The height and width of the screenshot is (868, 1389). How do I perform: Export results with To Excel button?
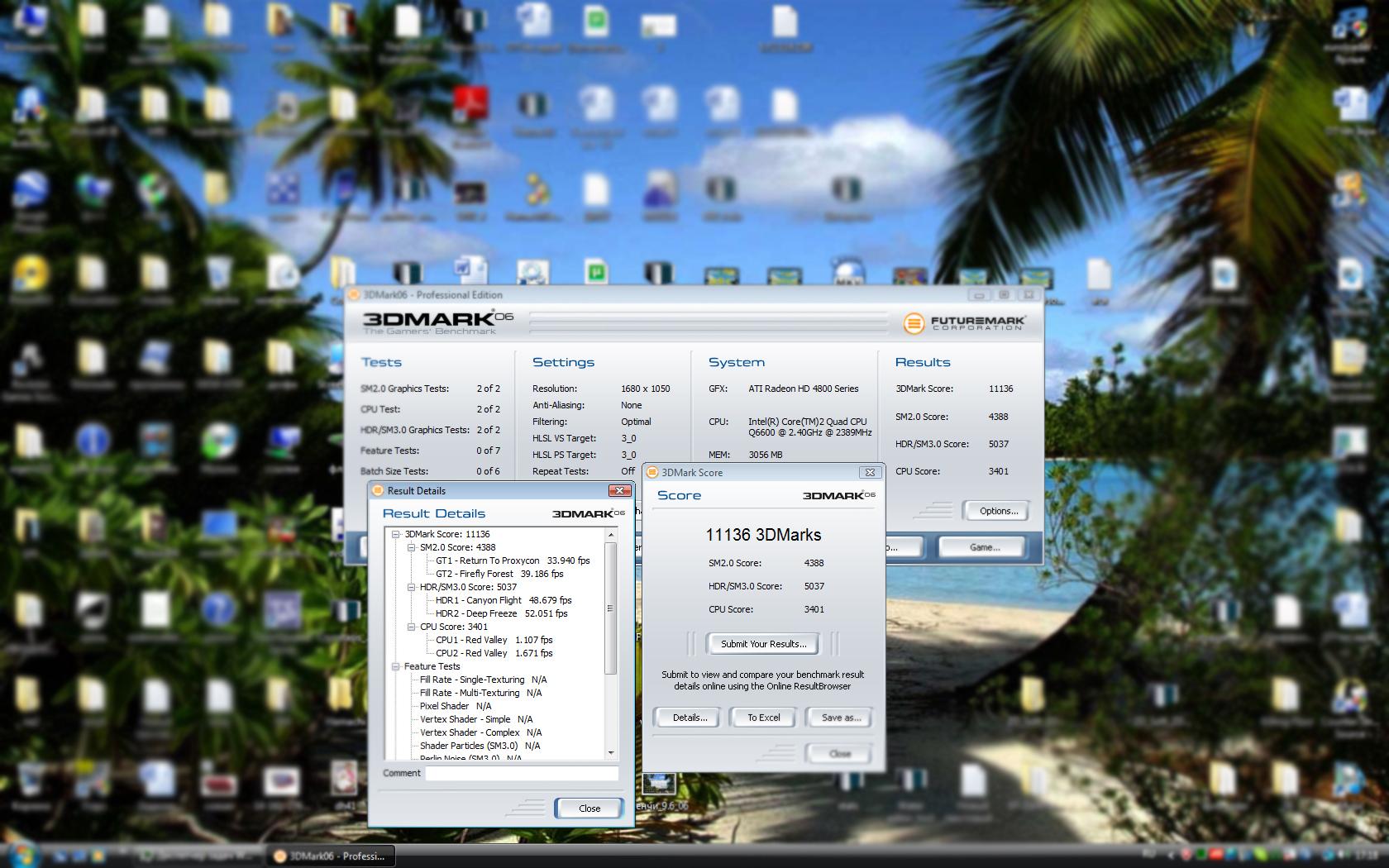763,718
